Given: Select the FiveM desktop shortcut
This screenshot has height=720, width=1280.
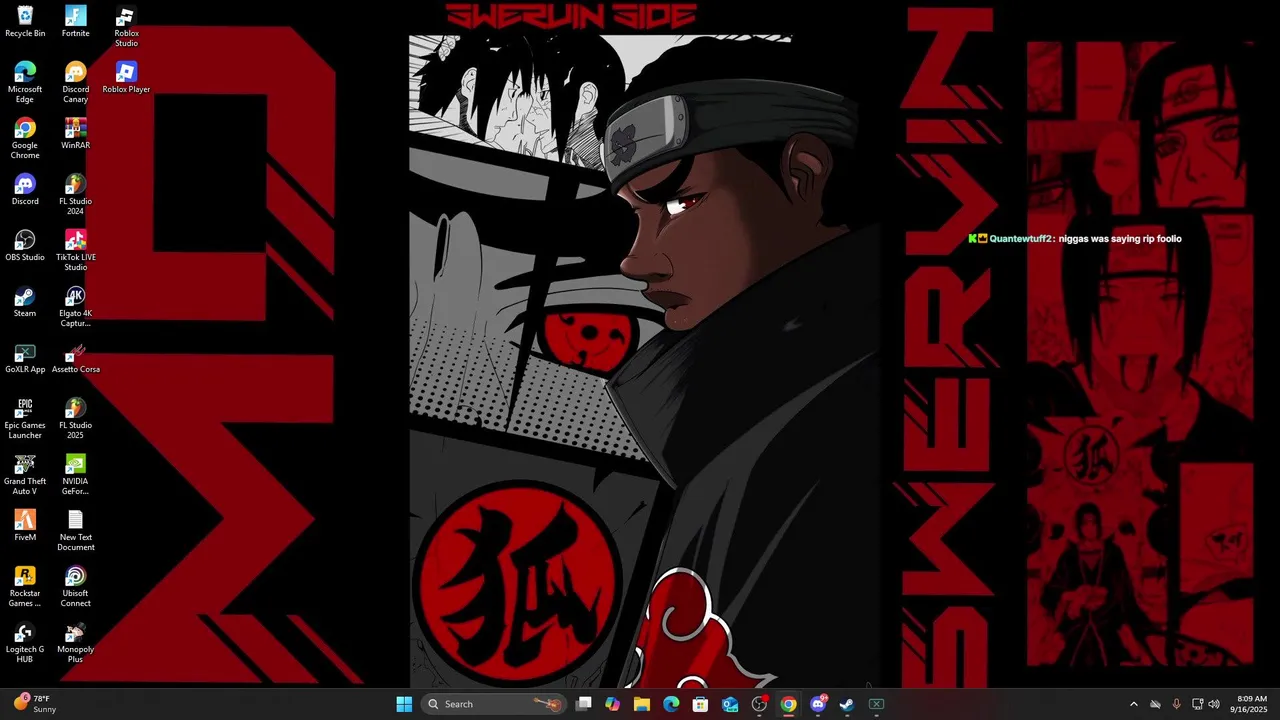Looking at the screenshot, I should coord(25,526).
